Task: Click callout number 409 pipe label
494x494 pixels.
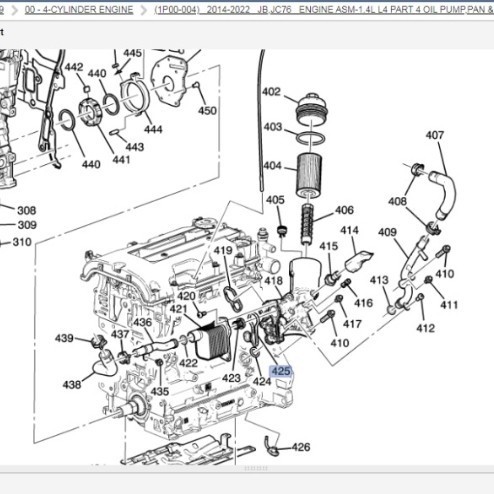Action: click(x=387, y=232)
